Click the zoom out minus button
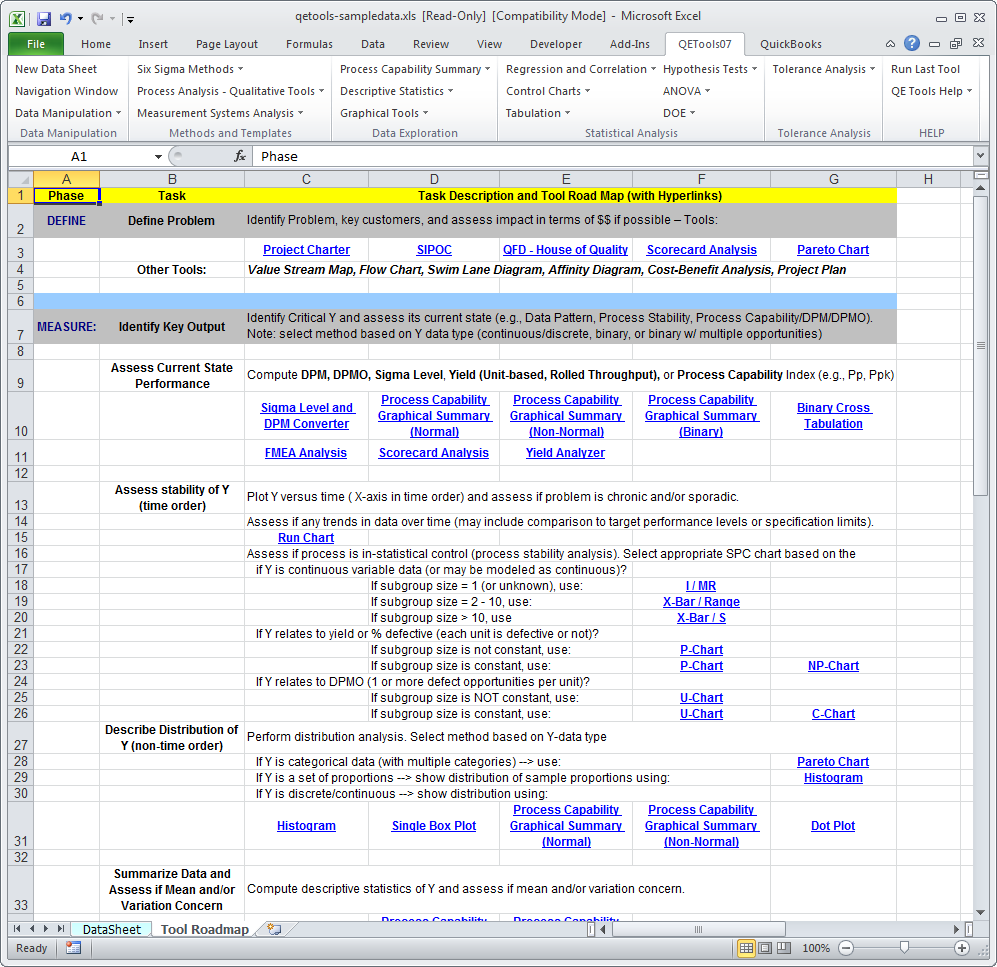Image resolution: width=997 pixels, height=967 pixels. (846, 948)
